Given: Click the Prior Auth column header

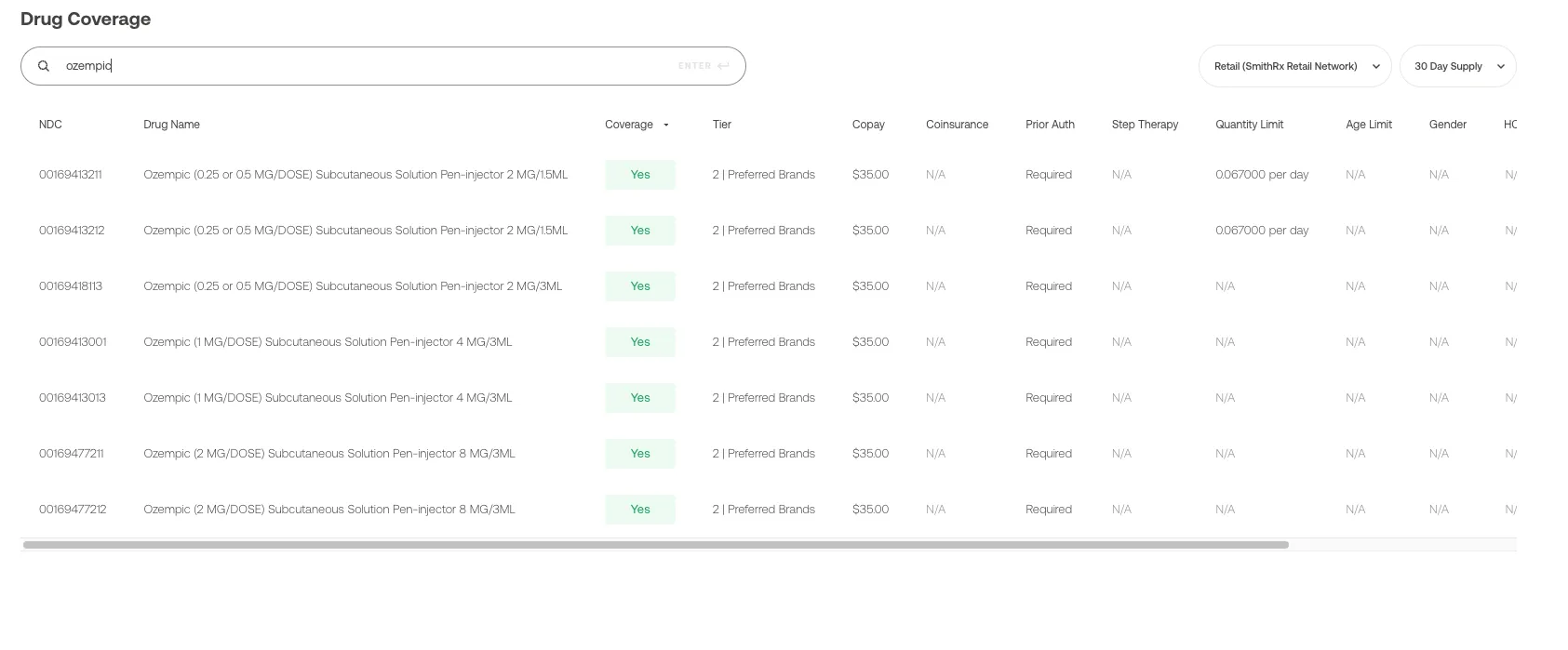Looking at the screenshot, I should click(1050, 125).
